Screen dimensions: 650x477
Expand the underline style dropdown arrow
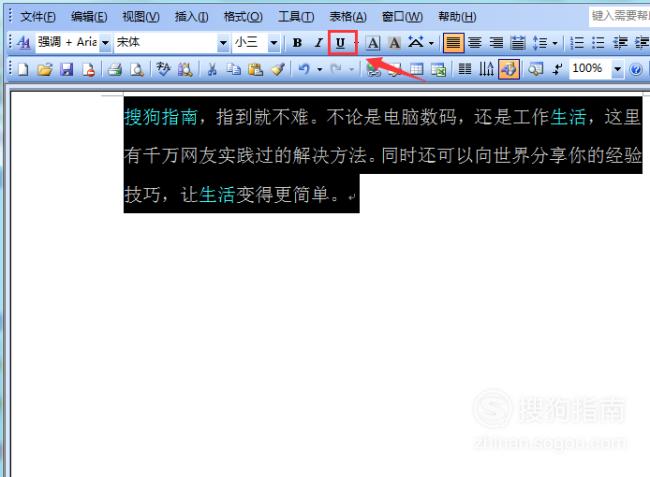[x=356, y=43]
